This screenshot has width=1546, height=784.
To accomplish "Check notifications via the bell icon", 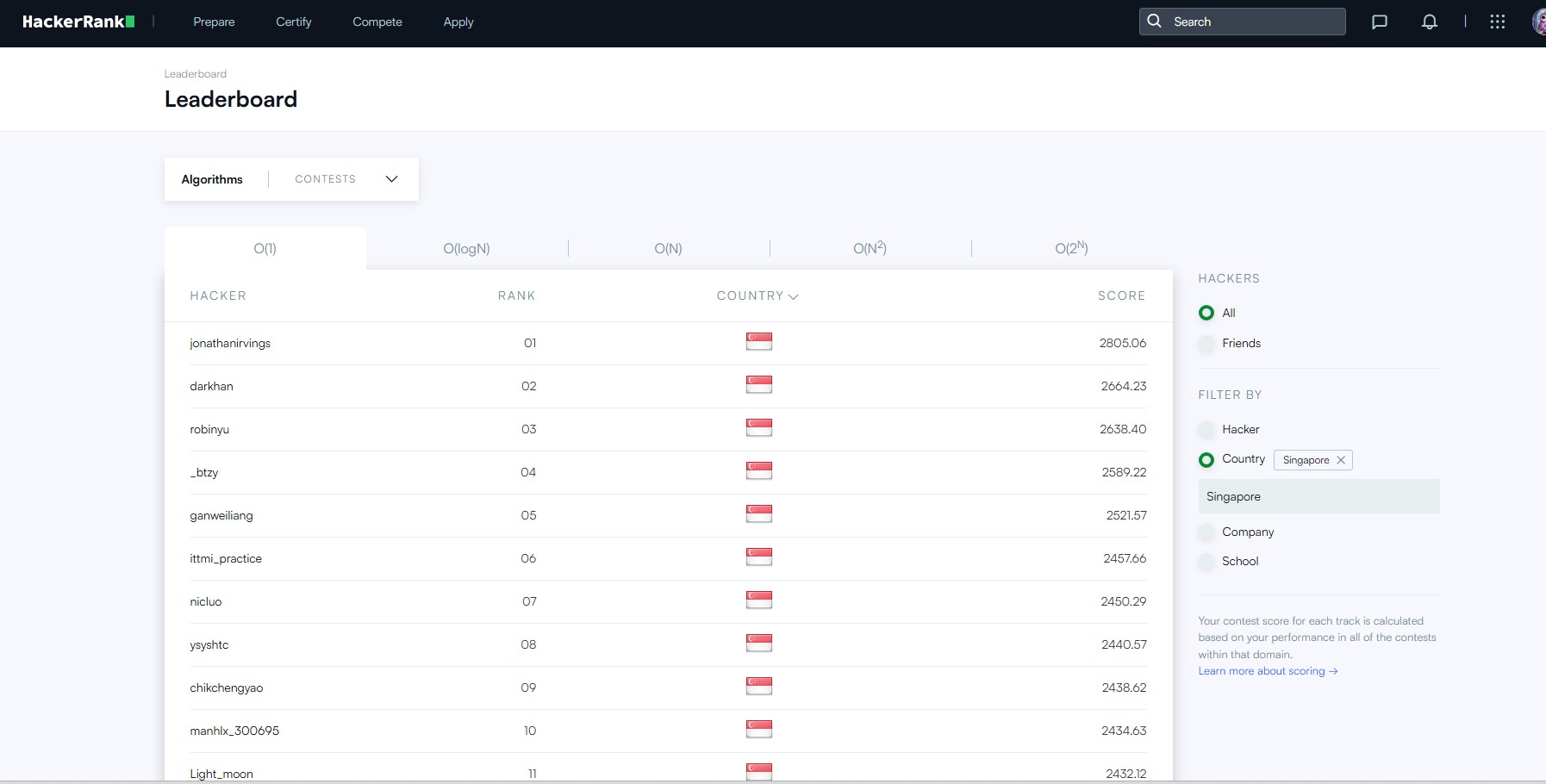I will [x=1428, y=22].
